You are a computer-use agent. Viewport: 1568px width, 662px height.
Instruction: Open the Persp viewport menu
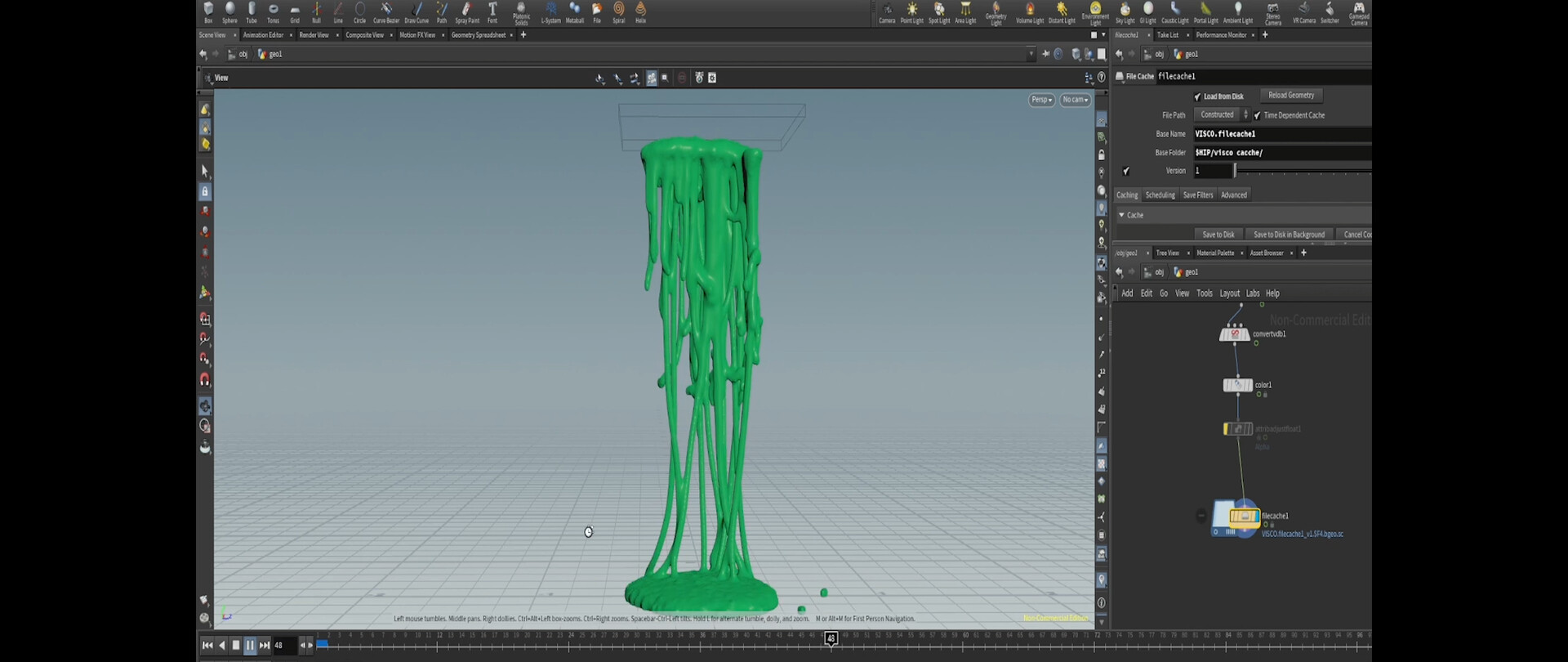[1041, 100]
